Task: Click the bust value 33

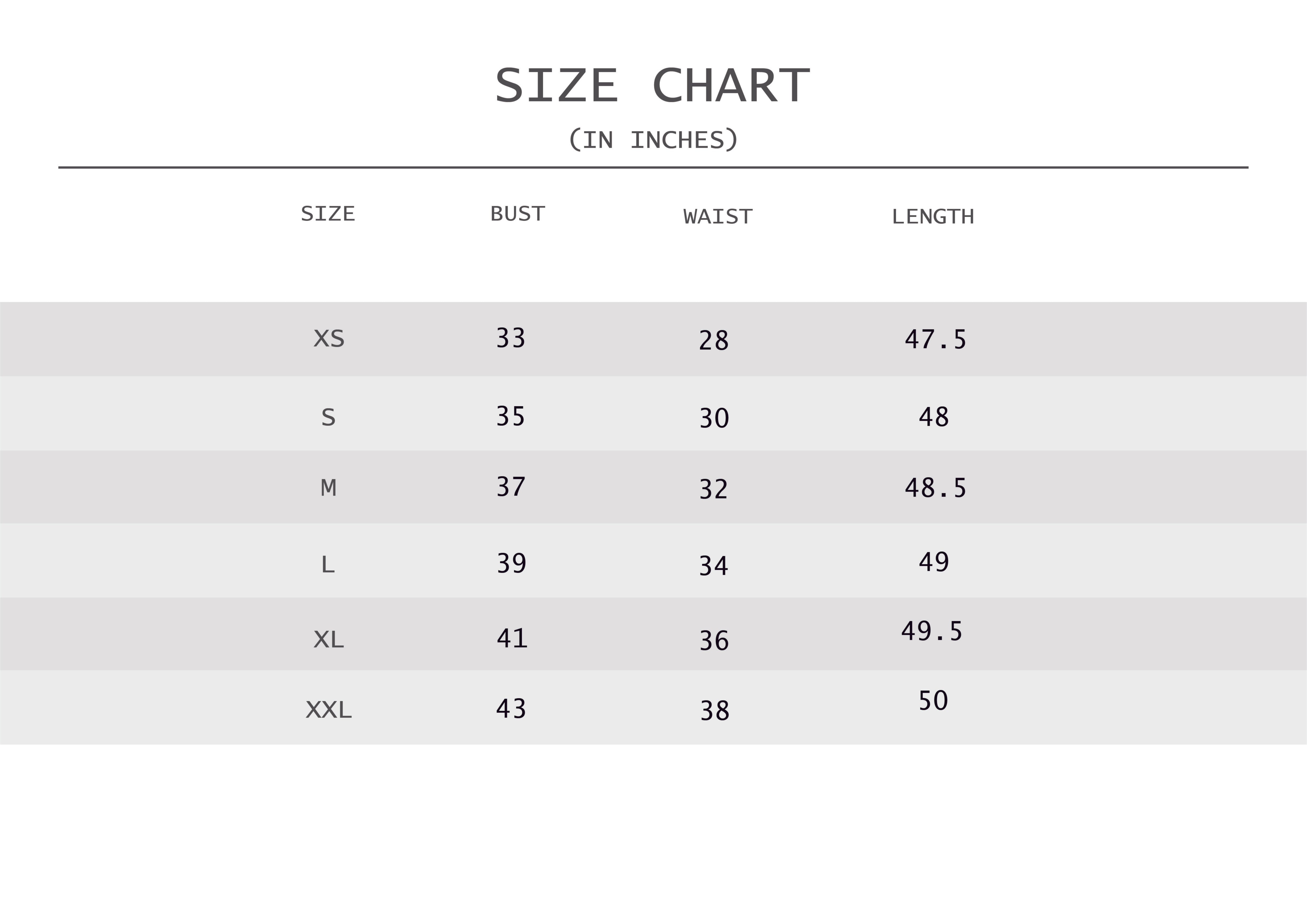Action: [511, 338]
